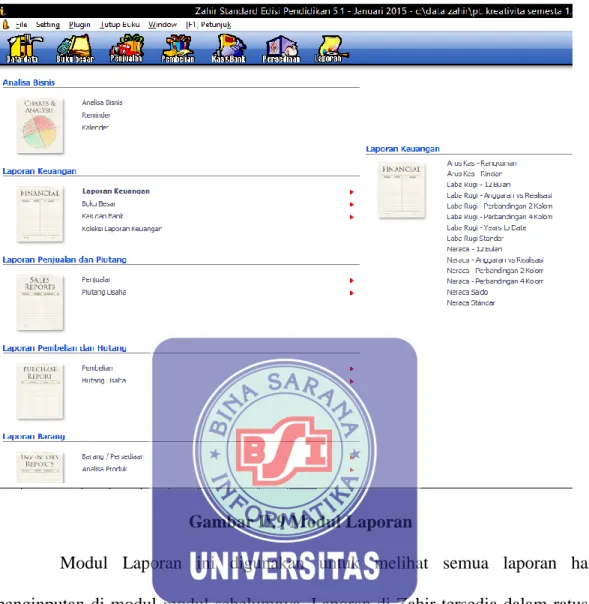This screenshot has height=604, width=589.
Task: Click the Purchase Report thumbnail
Action: [x=40, y=391]
